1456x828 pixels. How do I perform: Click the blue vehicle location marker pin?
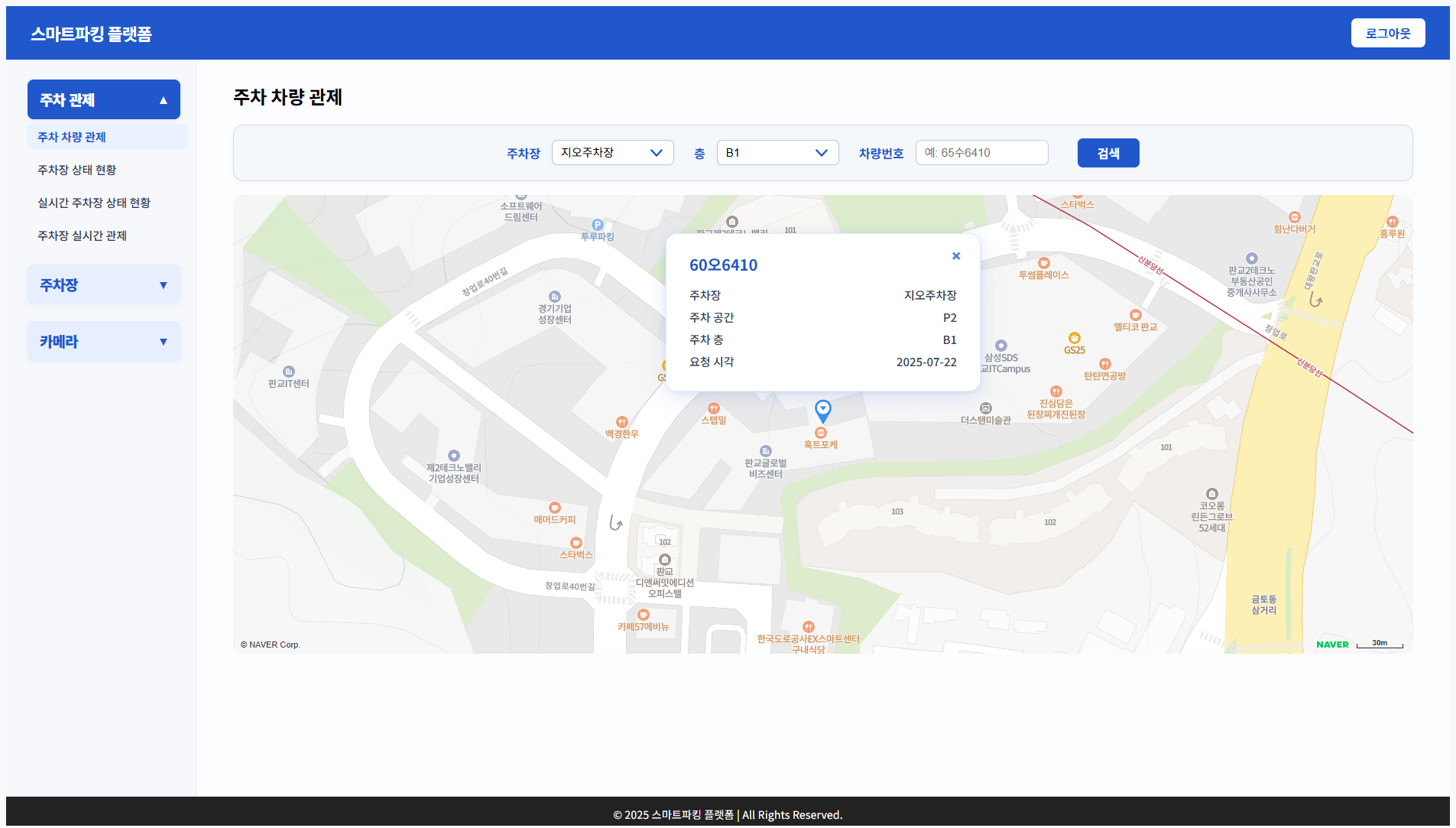click(x=822, y=411)
